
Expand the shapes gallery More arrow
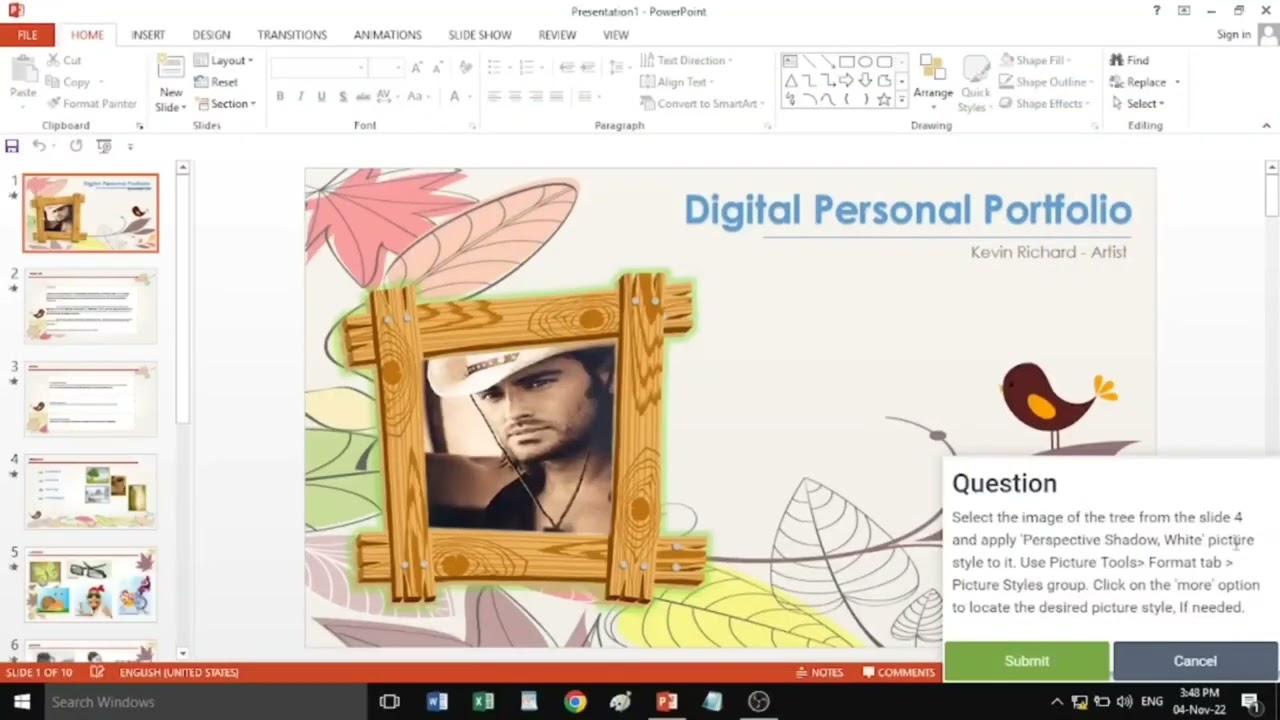pos(902,99)
